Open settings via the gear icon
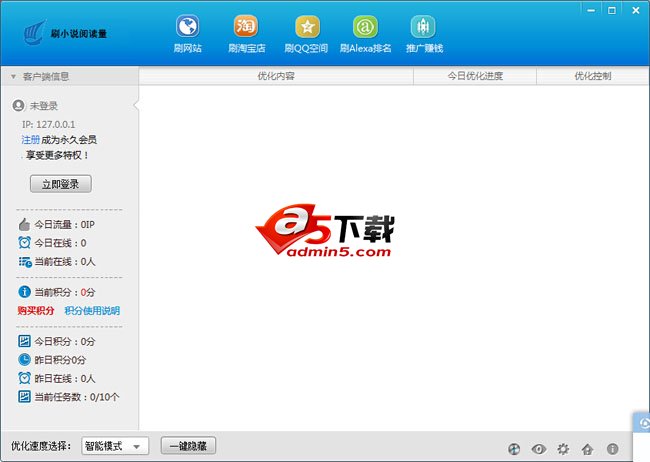This screenshot has width=650, height=462. tap(563, 449)
